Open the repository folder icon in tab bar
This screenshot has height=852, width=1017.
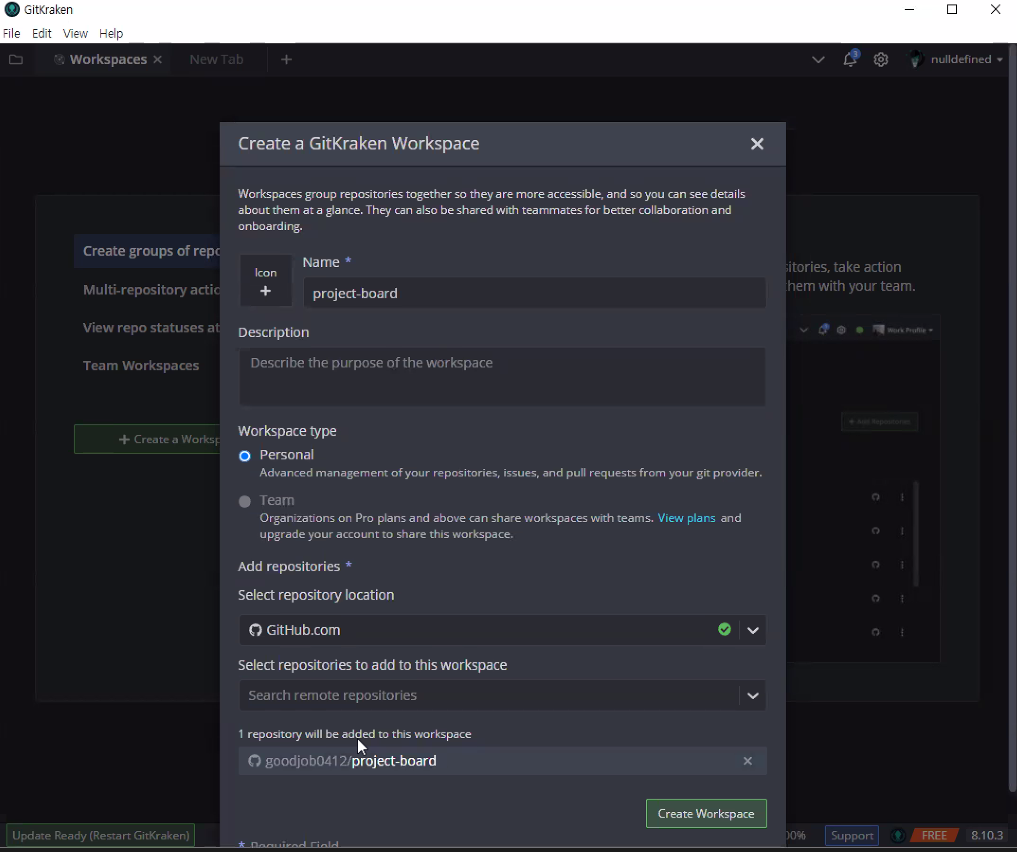pyautogui.click(x=16, y=60)
